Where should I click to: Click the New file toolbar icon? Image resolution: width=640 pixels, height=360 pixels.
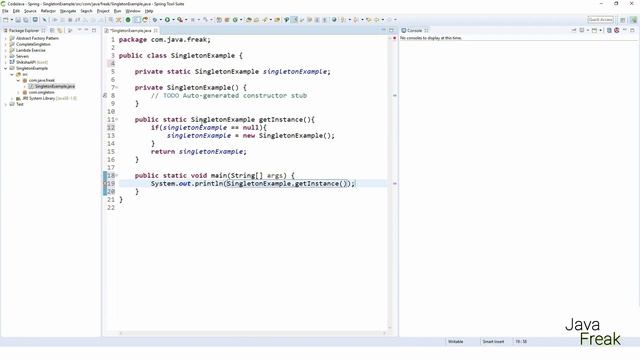(6, 20)
